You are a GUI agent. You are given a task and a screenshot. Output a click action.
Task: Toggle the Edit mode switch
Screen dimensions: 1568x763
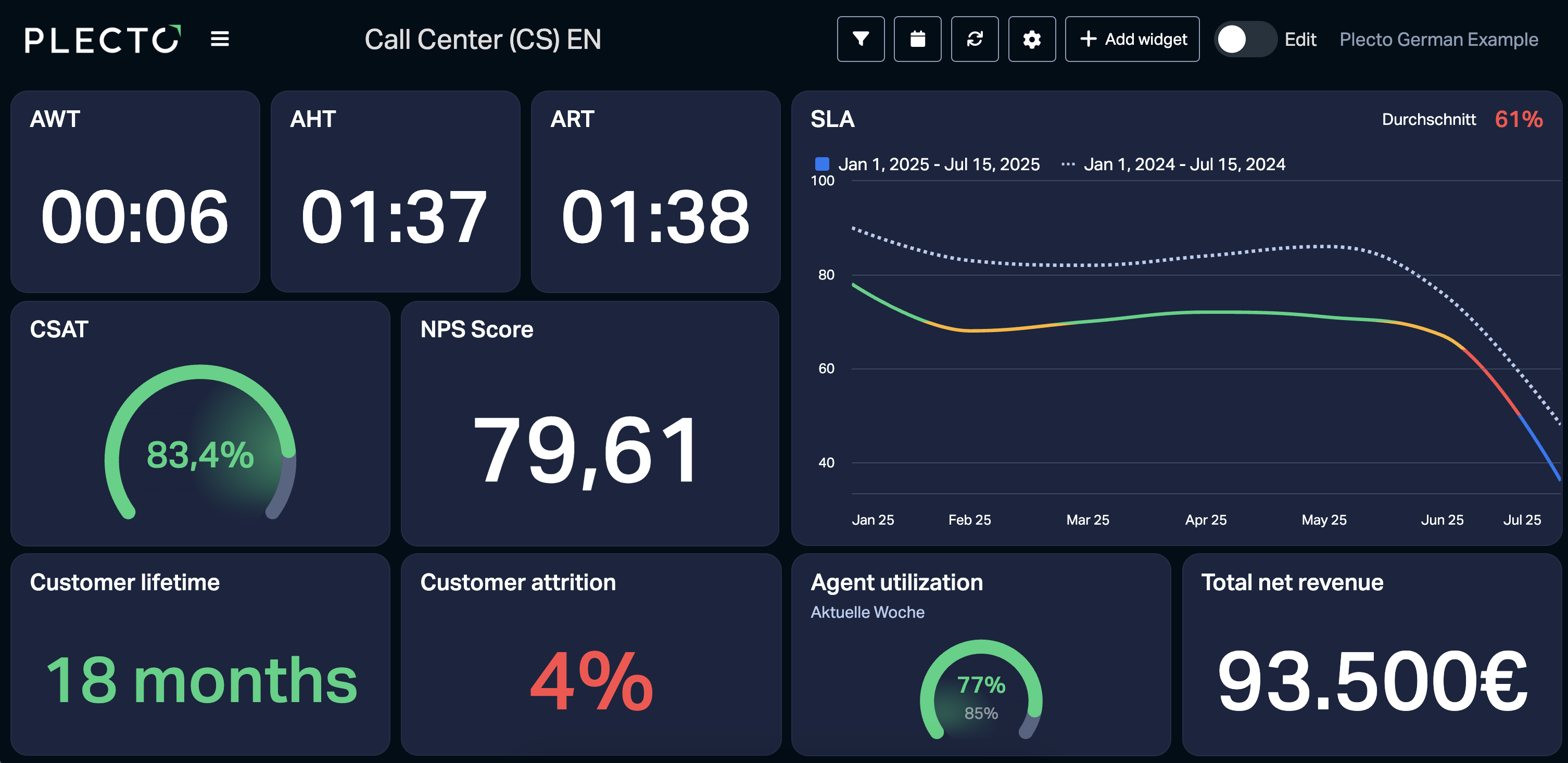(x=1245, y=40)
